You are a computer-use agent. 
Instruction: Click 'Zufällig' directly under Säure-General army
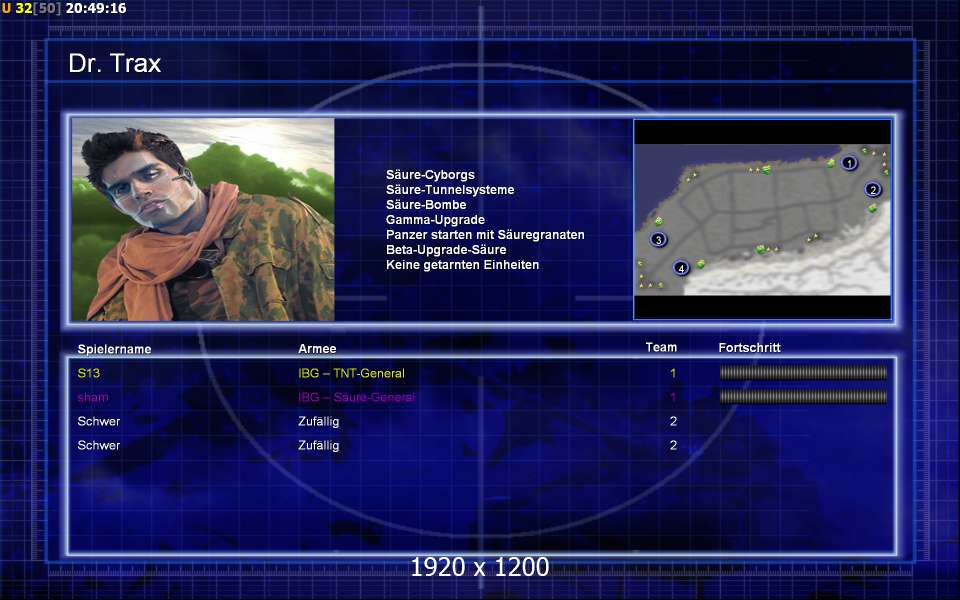pyautogui.click(x=318, y=421)
